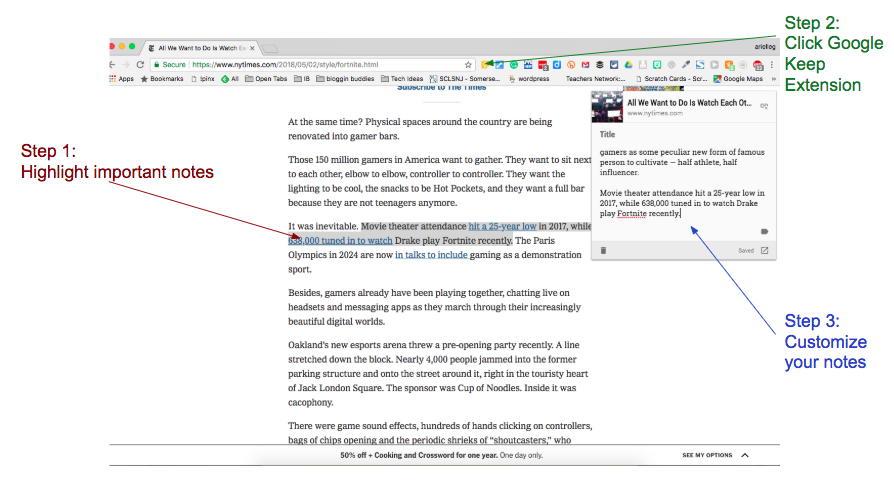894x481 pixels.
Task: Open the wordpress bookmark
Action: point(529,79)
